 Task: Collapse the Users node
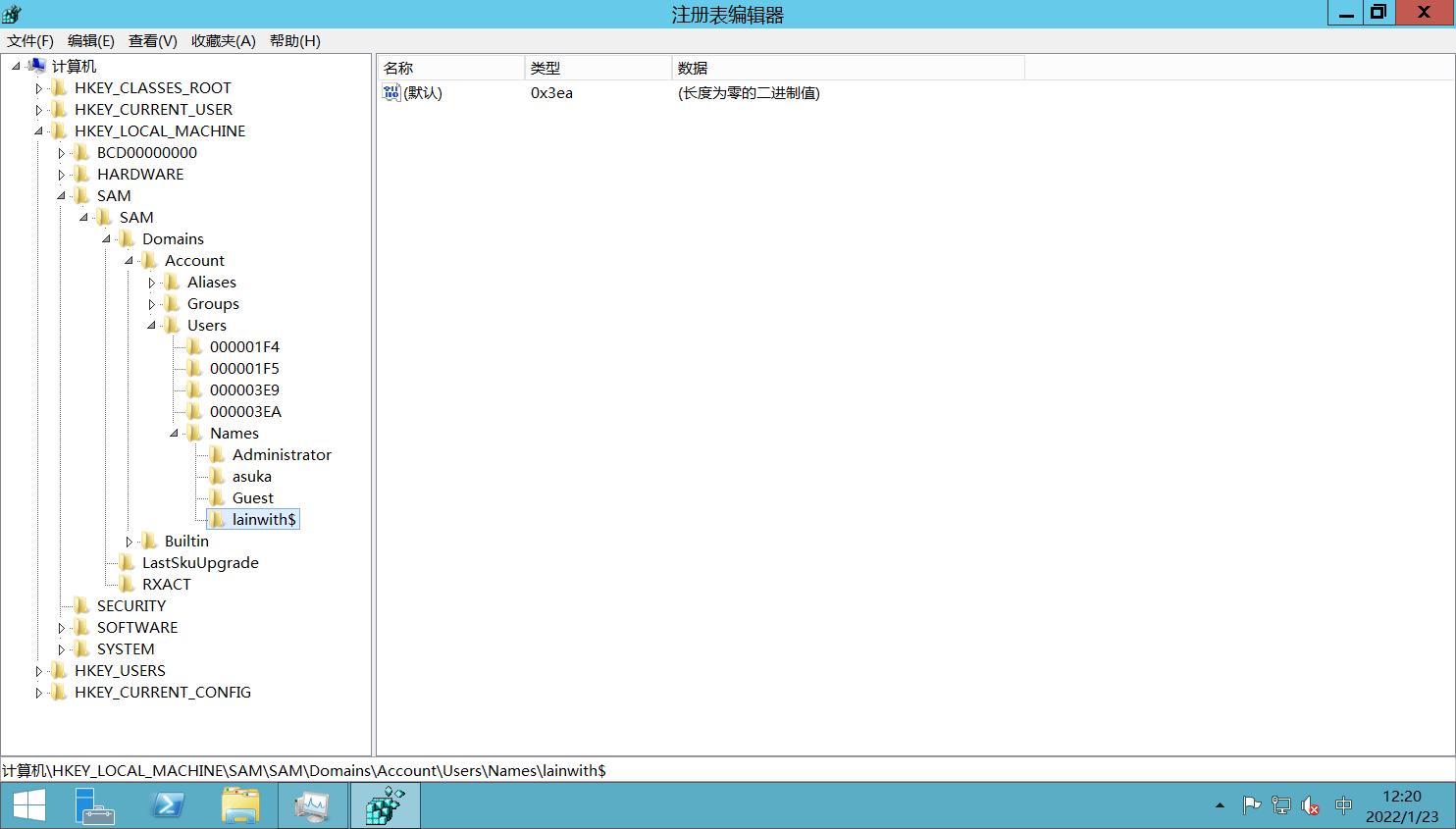point(151,325)
